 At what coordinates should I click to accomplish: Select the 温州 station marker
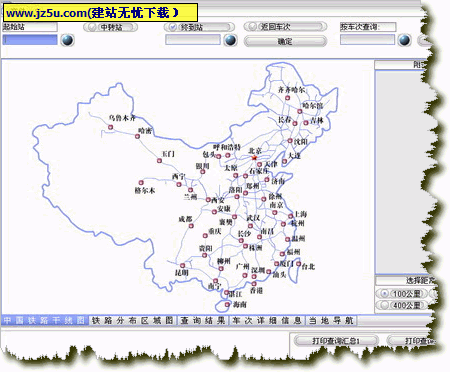click(287, 239)
